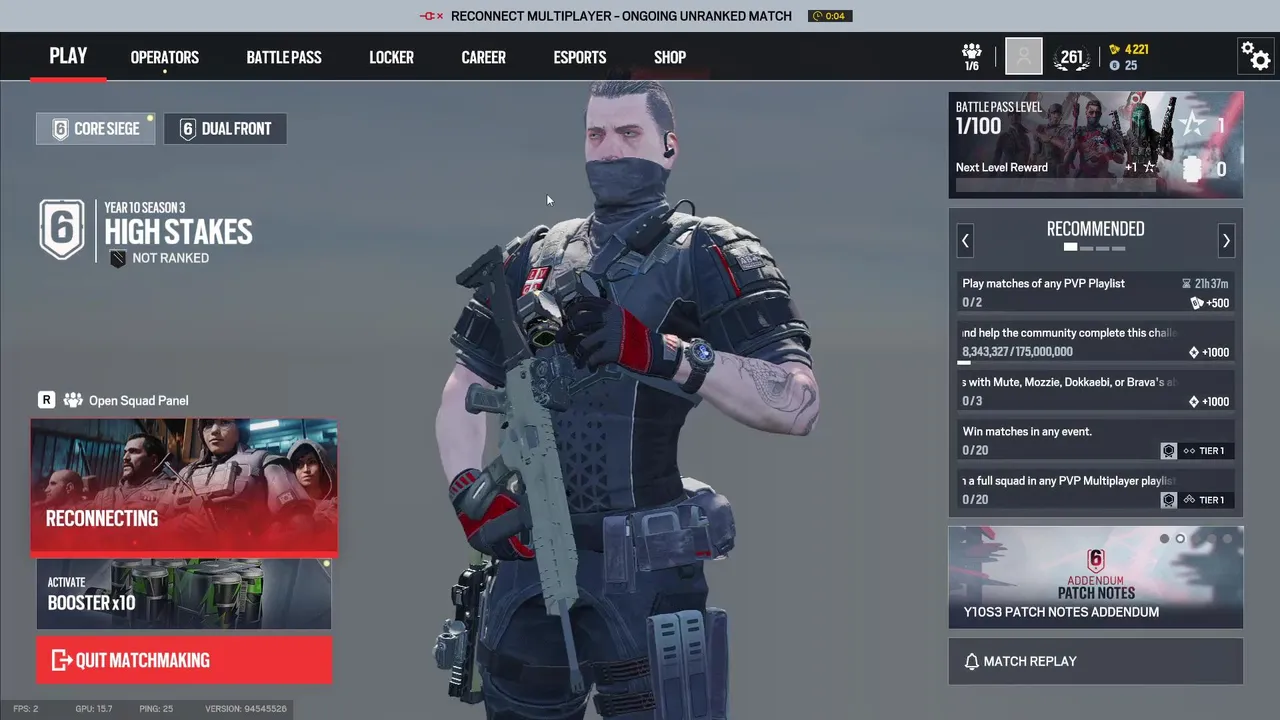Activate Booster x10
The height and width of the screenshot is (720, 1280).
coord(184,594)
